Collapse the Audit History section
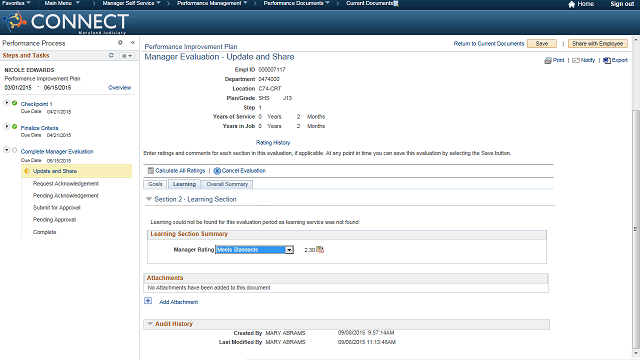 point(150,323)
